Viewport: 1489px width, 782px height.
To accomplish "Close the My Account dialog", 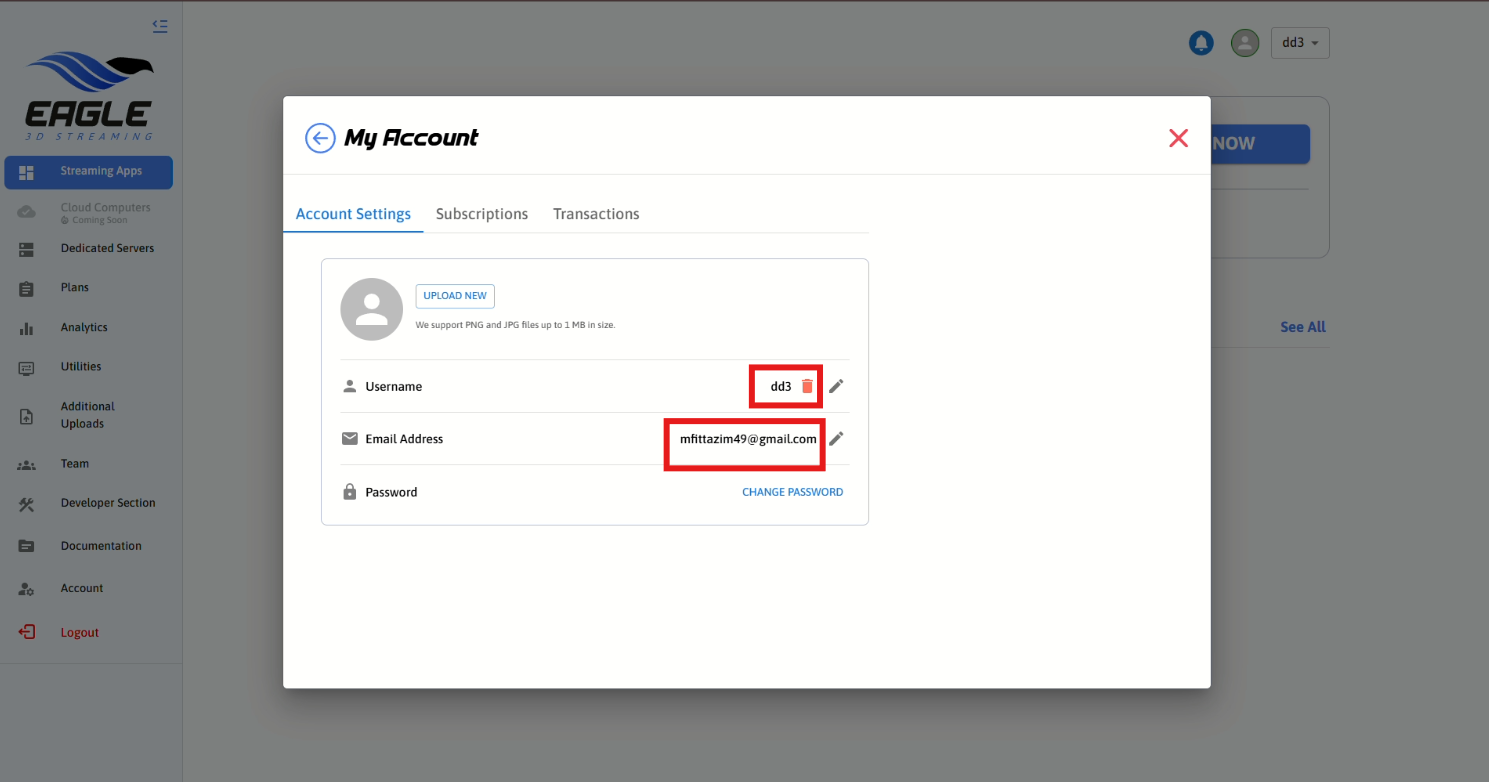I will tap(1178, 138).
